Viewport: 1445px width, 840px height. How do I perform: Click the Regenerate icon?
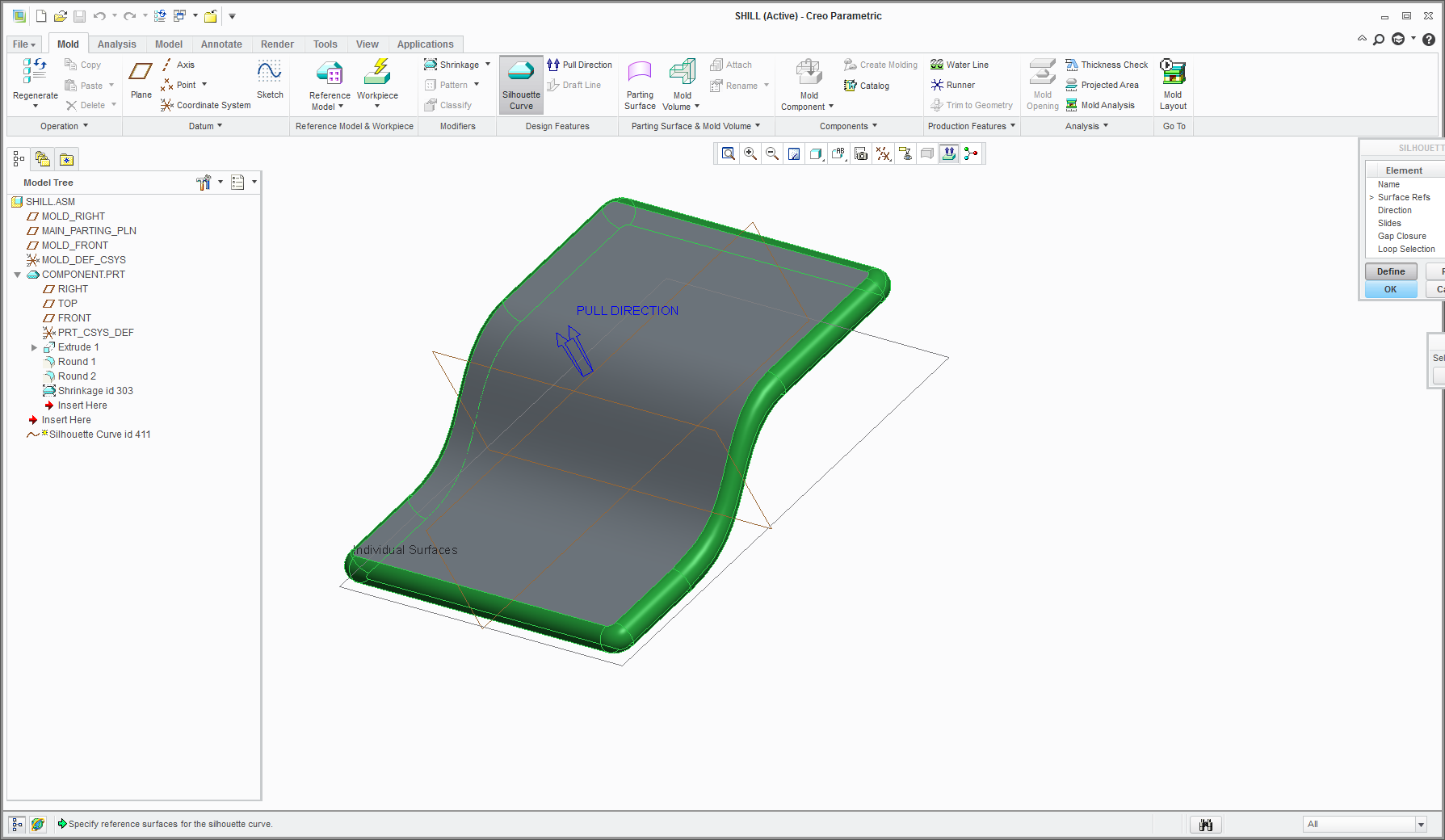point(35,73)
